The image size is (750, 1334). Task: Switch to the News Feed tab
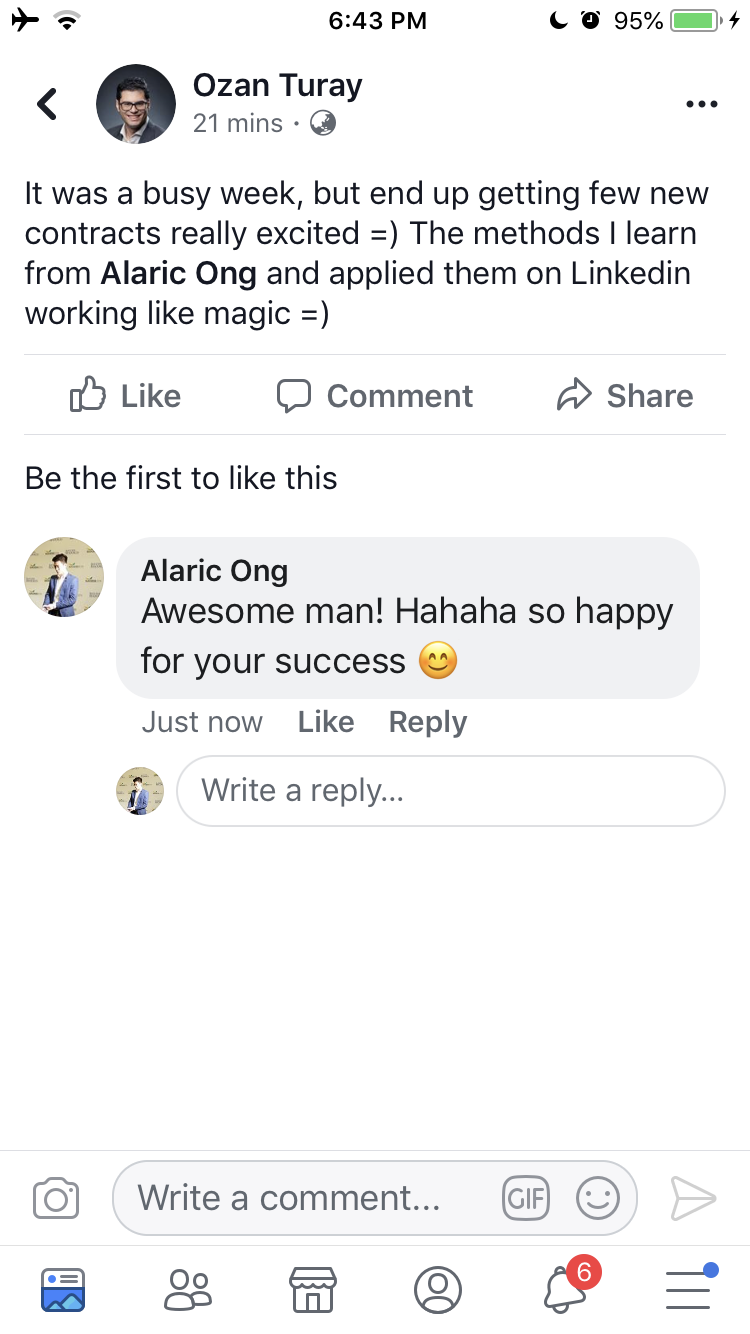click(x=63, y=1289)
